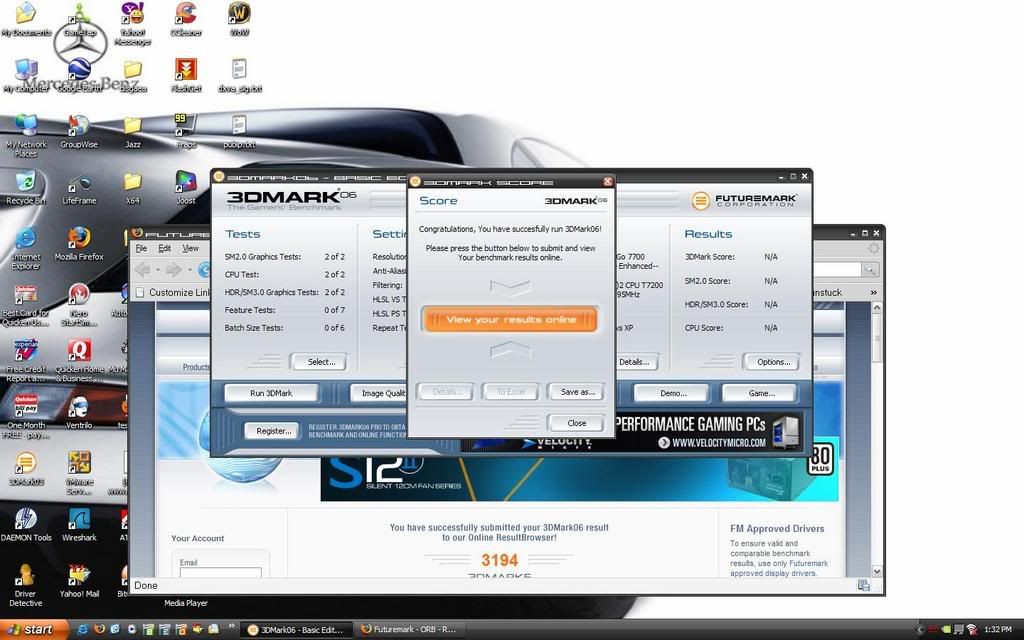Open the pubip.txt file on the desktop
Viewport: 1024px width, 640px height.
coord(239,132)
